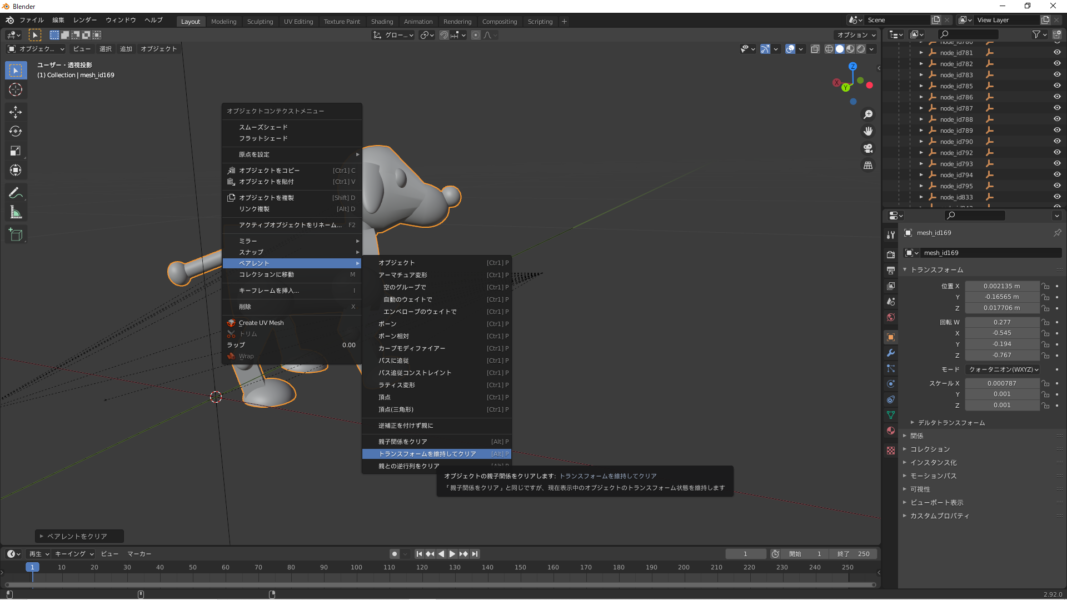Open the グロー transform orientation dropdown

tap(393, 35)
